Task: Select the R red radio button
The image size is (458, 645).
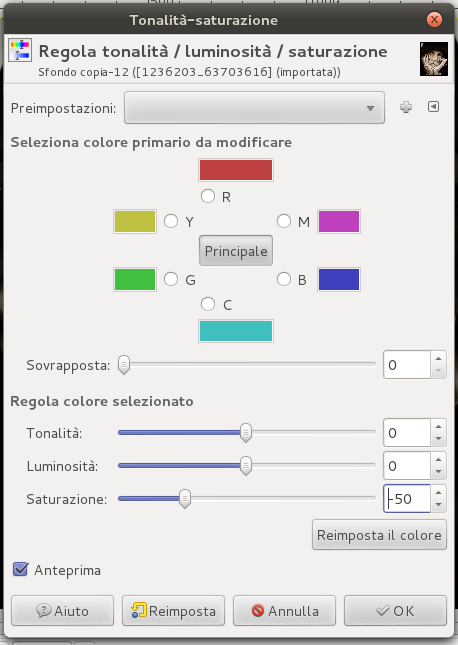Action: pos(208,196)
